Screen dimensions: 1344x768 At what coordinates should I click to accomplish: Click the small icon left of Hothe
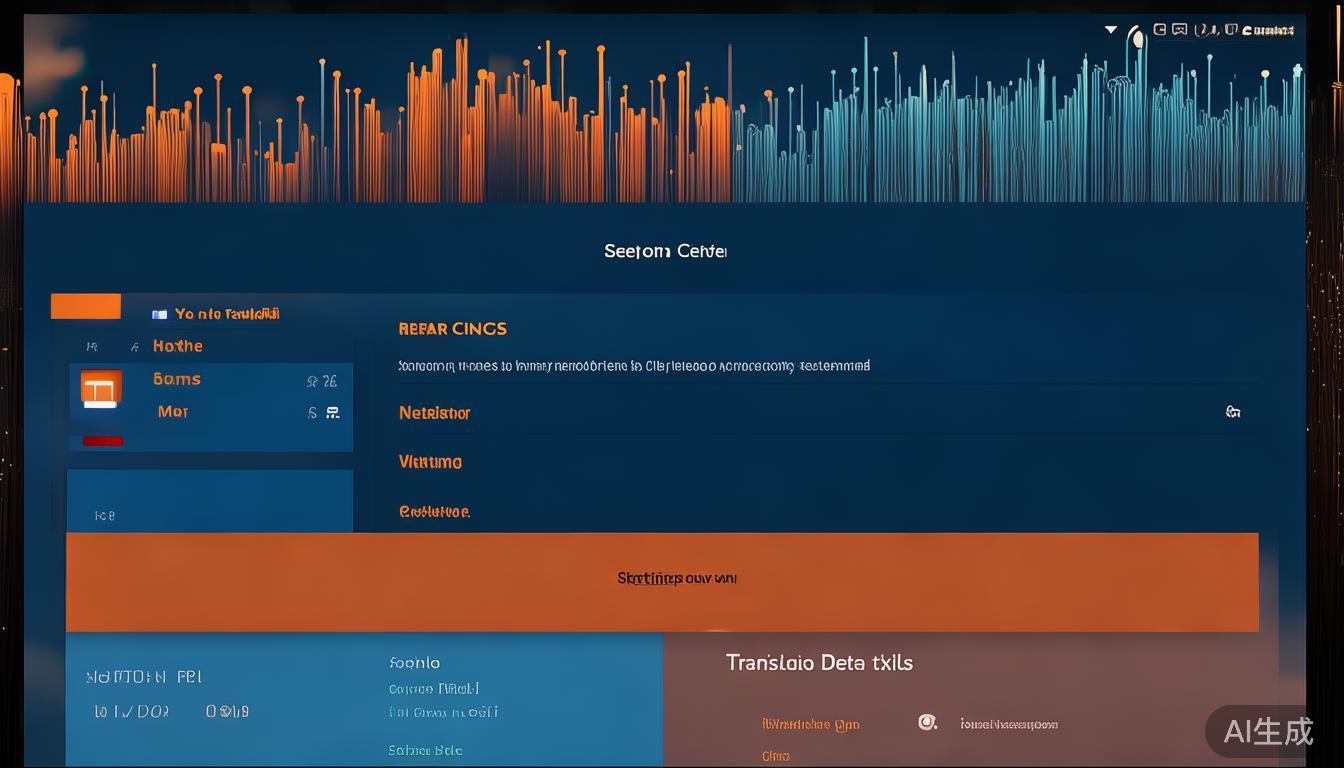(x=134, y=347)
